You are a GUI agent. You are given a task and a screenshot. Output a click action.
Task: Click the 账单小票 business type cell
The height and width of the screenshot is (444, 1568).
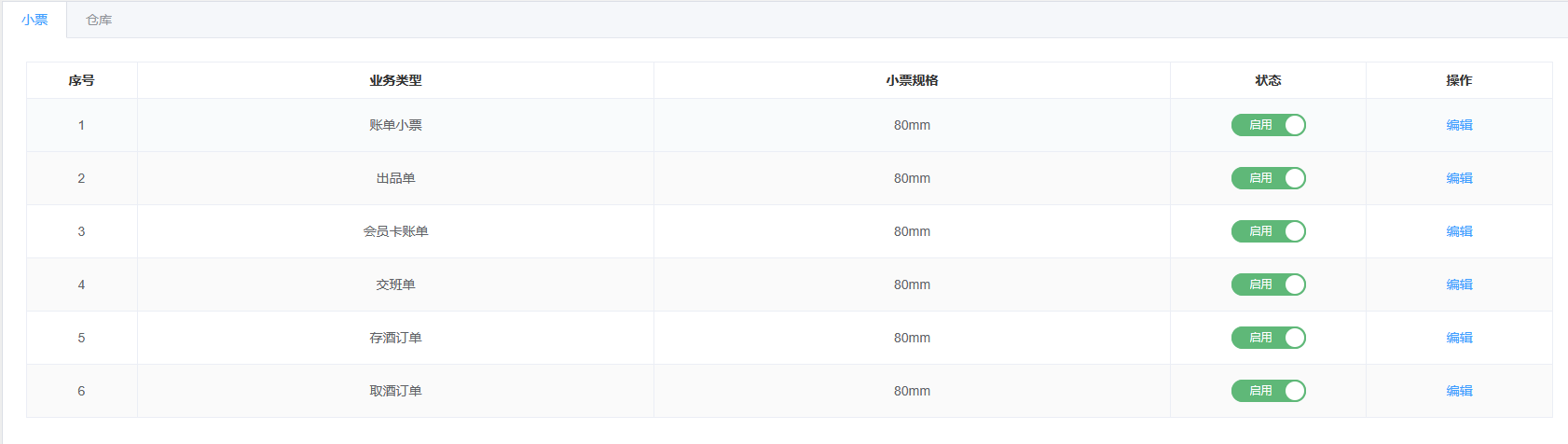click(x=395, y=125)
